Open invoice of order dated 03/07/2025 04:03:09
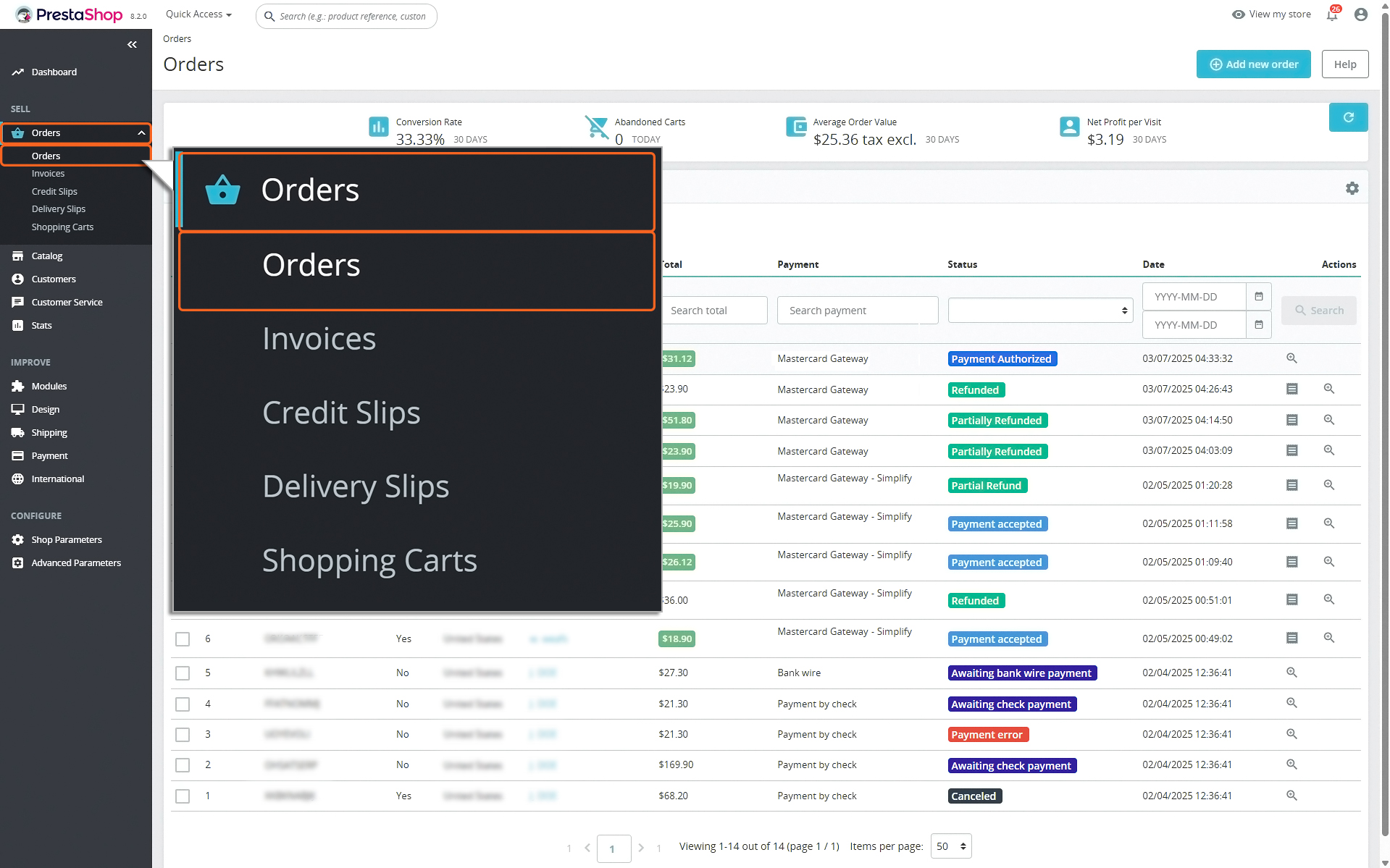This screenshot has width=1390, height=868. pyautogui.click(x=1291, y=450)
